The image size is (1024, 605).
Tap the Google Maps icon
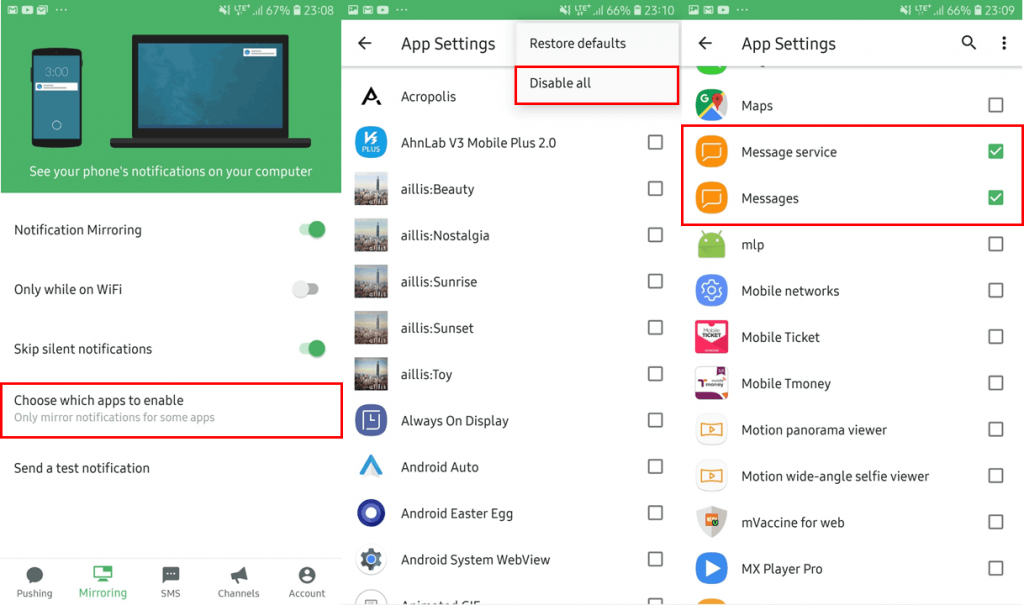[711, 105]
